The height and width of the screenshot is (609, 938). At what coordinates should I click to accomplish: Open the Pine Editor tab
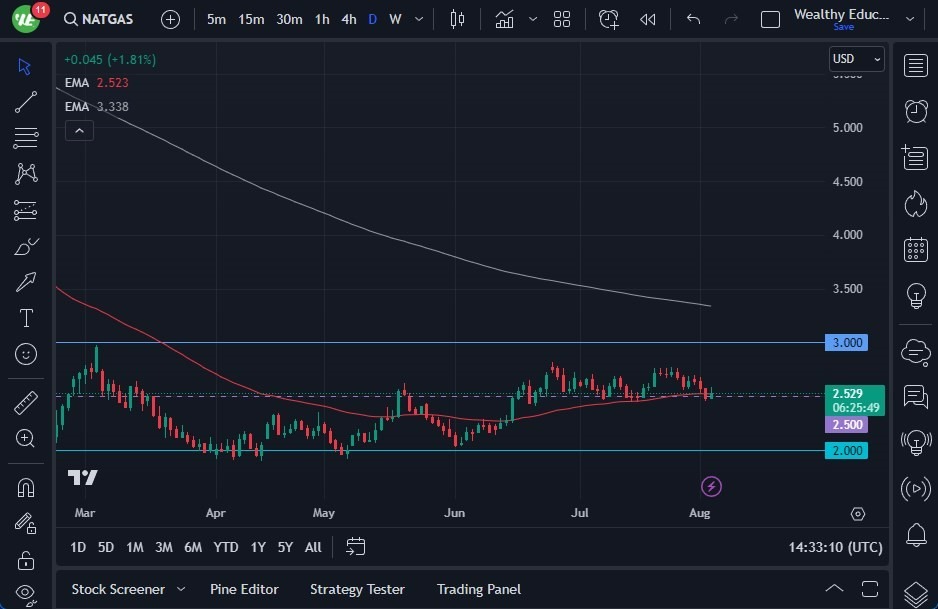pos(244,589)
